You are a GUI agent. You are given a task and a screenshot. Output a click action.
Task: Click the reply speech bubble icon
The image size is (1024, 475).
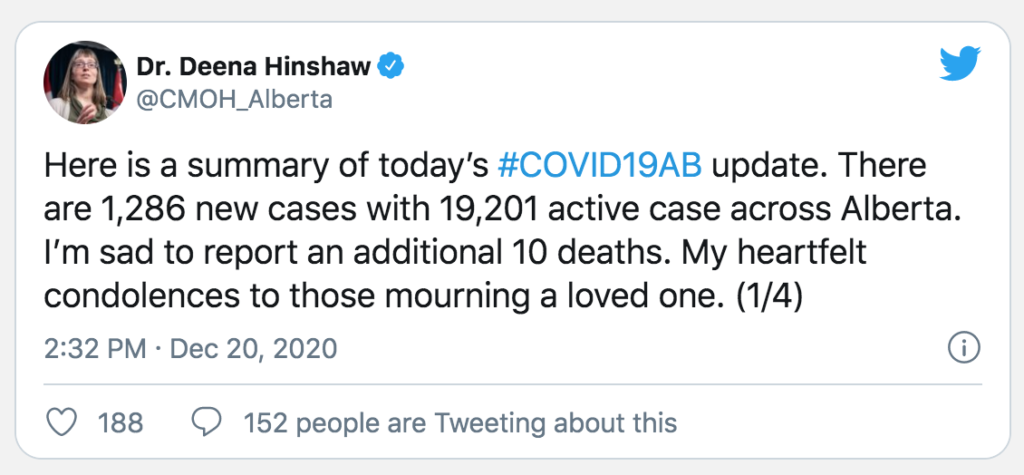tap(206, 423)
